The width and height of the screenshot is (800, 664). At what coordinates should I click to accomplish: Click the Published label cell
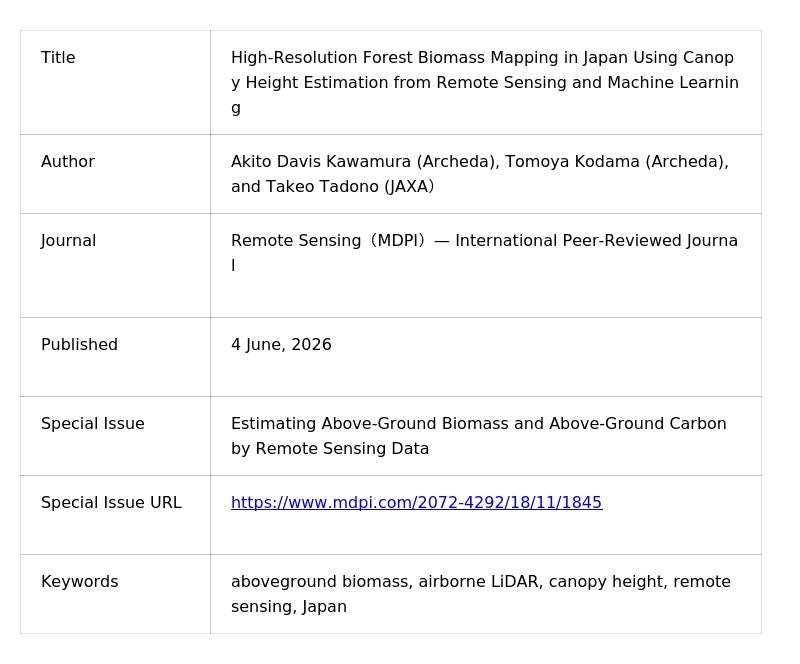(115, 357)
